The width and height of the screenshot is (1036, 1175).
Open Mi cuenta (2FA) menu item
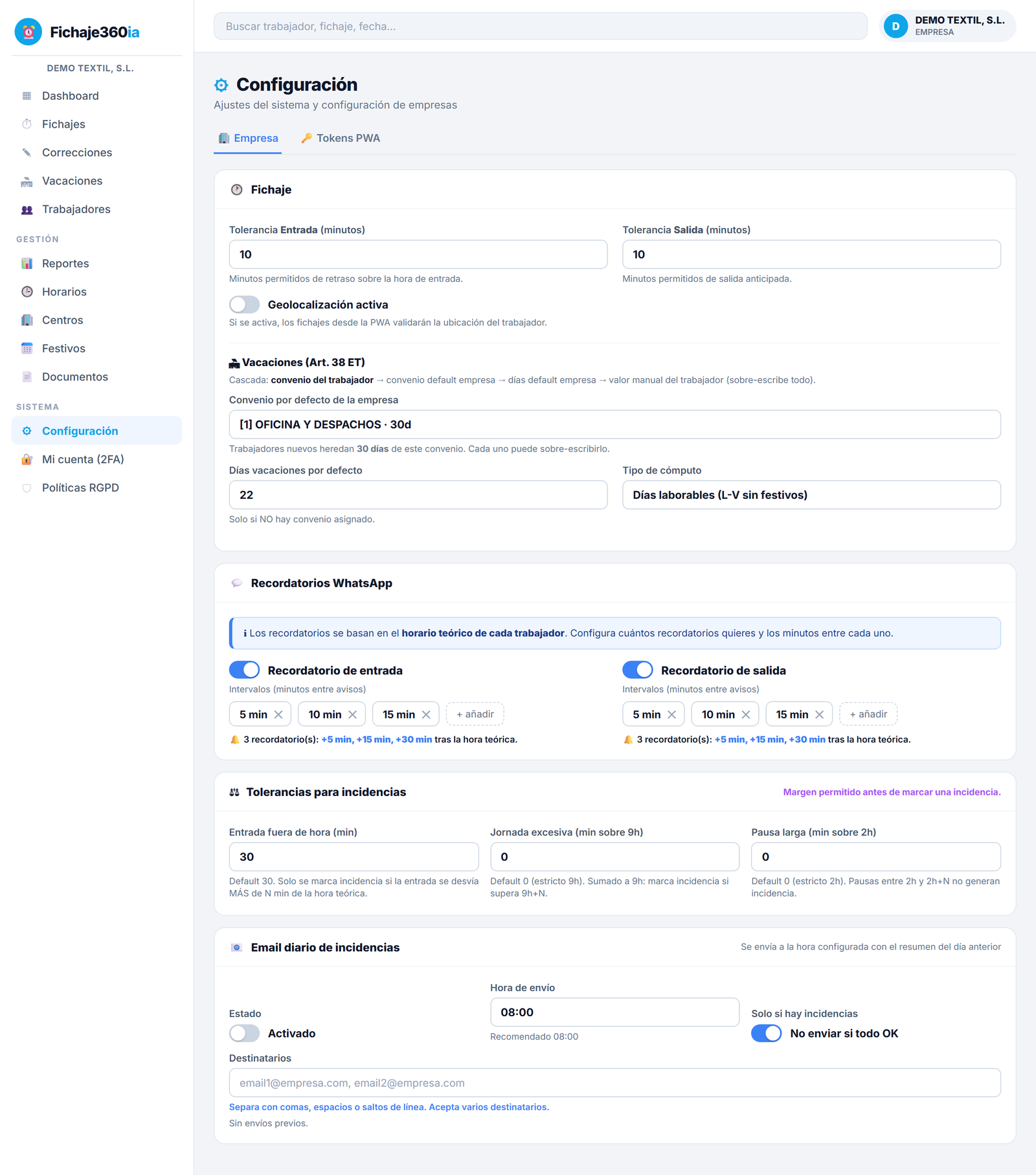point(96,459)
